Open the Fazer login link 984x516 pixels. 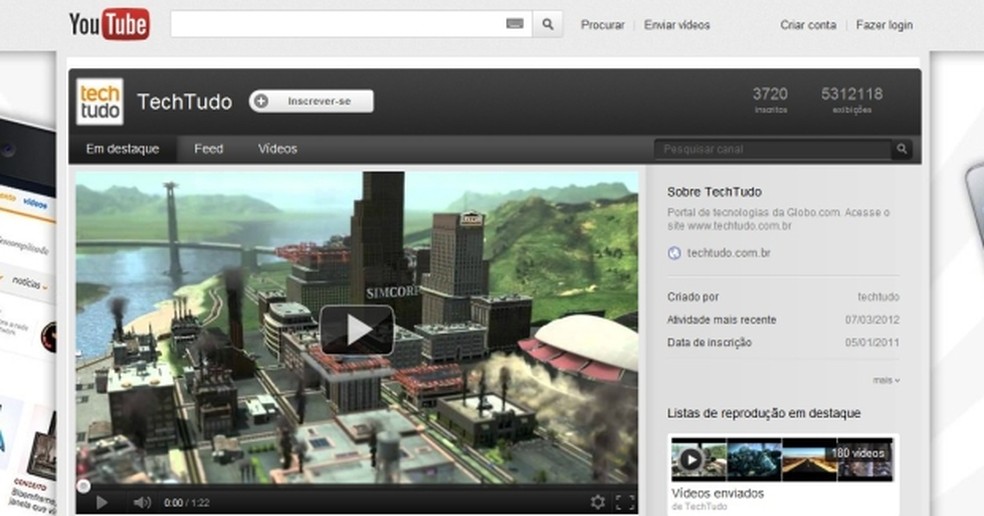point(884,25)
